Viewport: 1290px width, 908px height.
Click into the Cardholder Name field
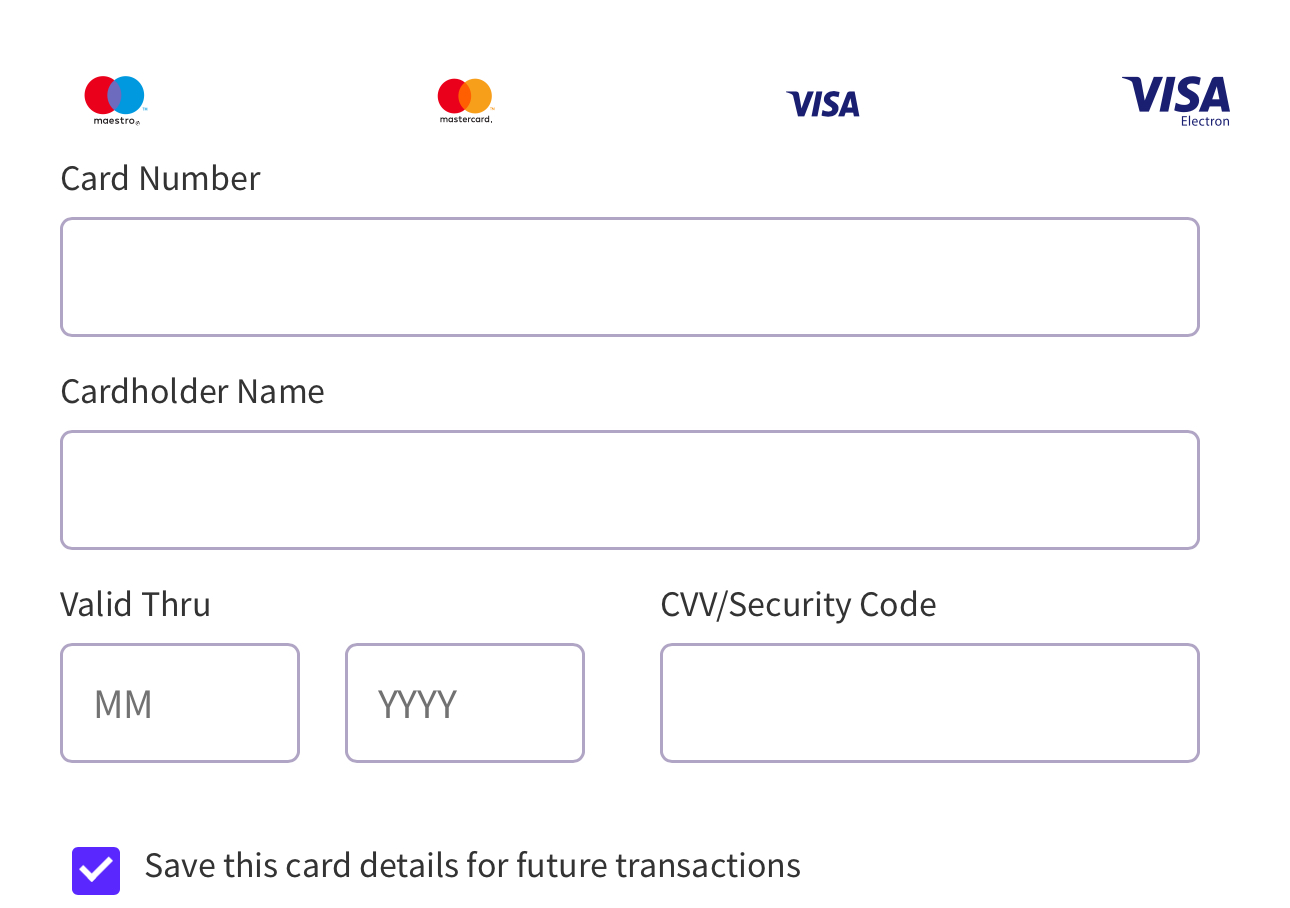coord(629,490)
